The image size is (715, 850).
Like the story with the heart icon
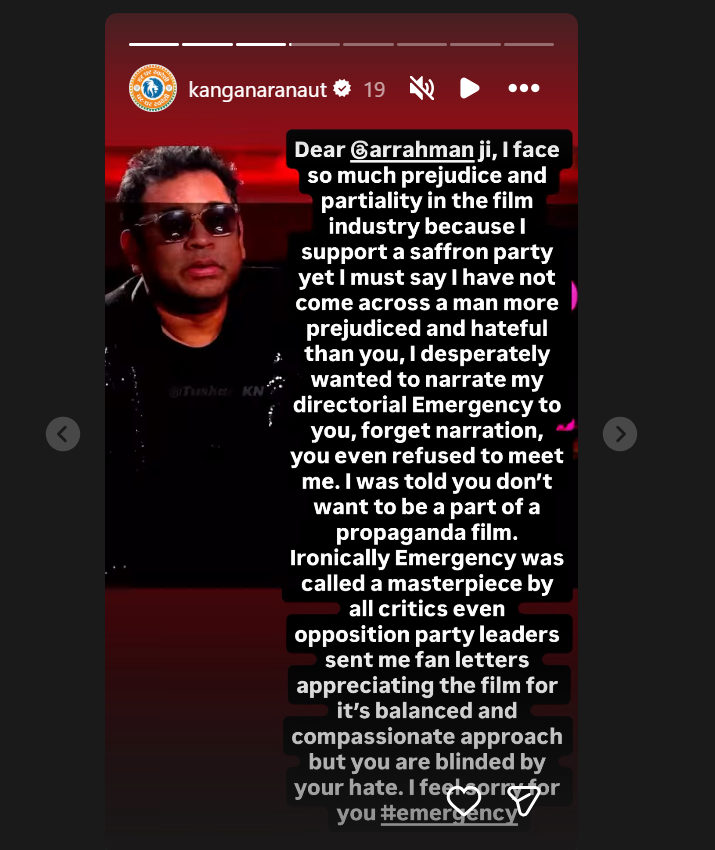click(464, 800)
